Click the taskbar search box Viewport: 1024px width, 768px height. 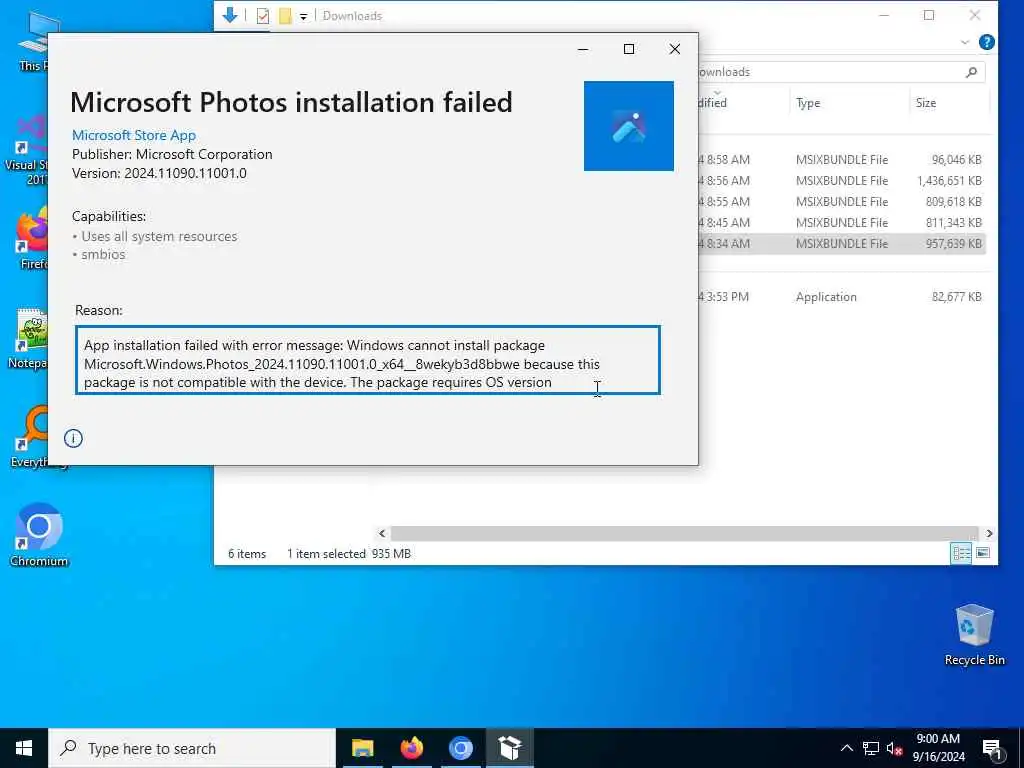coord(192,748)
